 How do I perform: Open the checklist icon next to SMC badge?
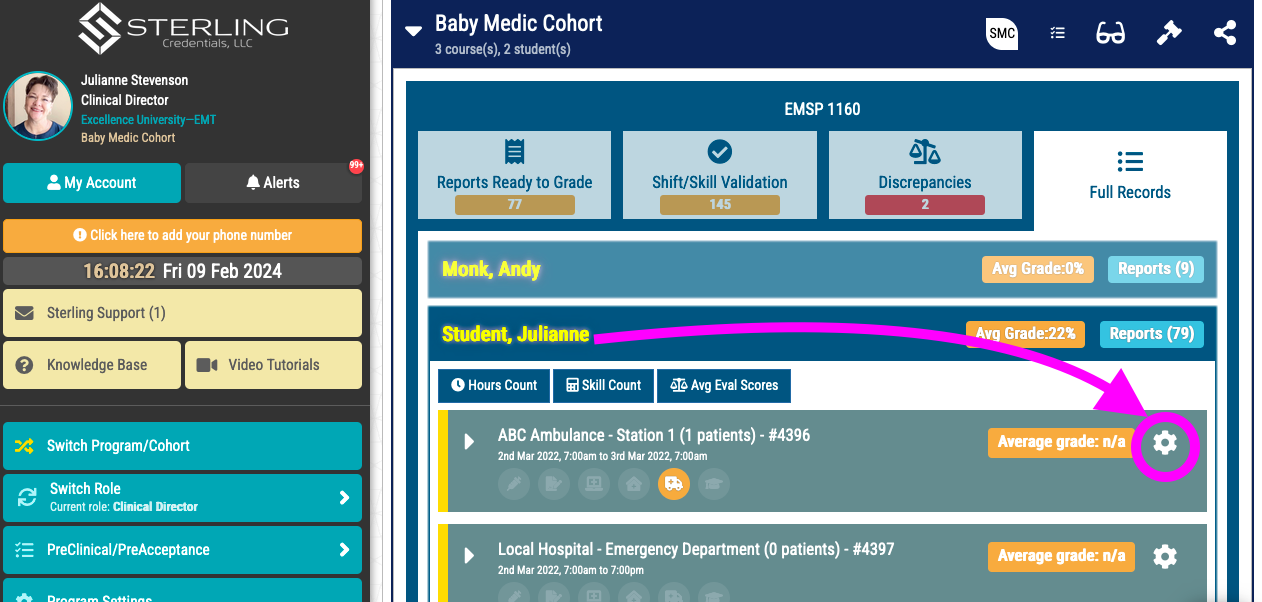pos(1057,32)
